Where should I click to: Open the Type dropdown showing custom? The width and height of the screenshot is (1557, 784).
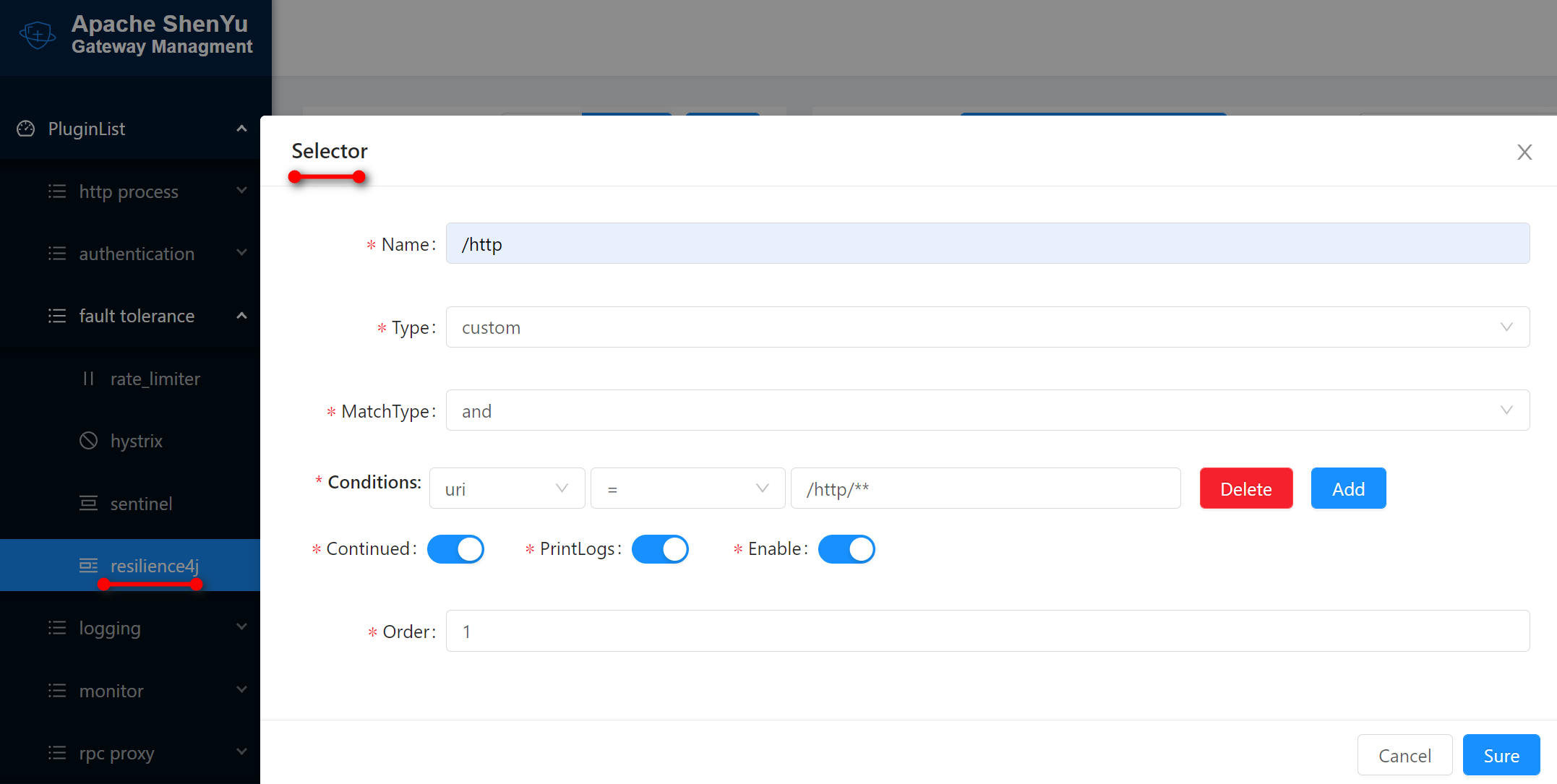click(987, 327)
